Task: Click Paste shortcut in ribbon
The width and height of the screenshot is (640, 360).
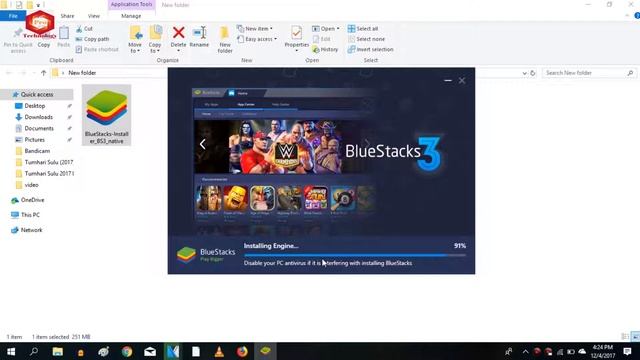Action: point(97,49)
